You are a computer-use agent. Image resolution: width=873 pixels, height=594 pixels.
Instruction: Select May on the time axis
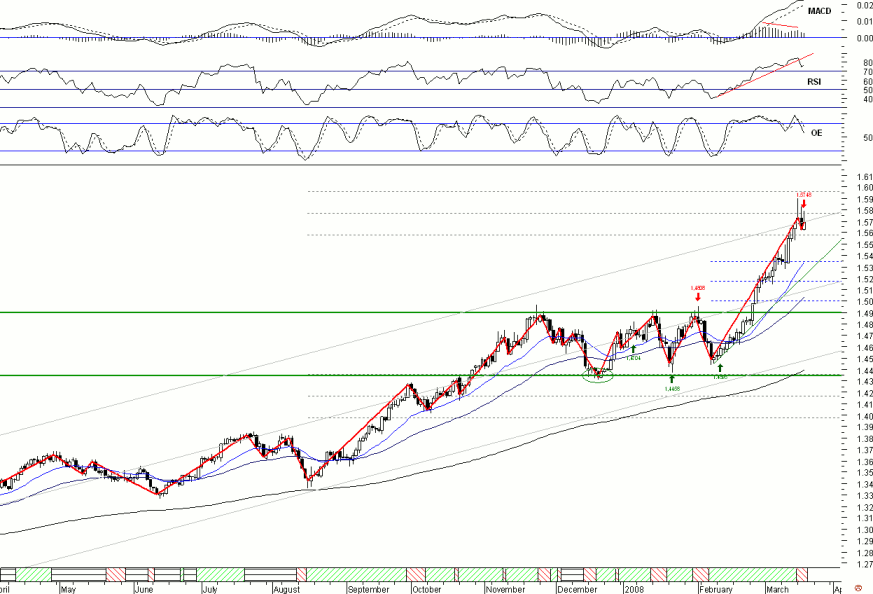tap(68, 589)
